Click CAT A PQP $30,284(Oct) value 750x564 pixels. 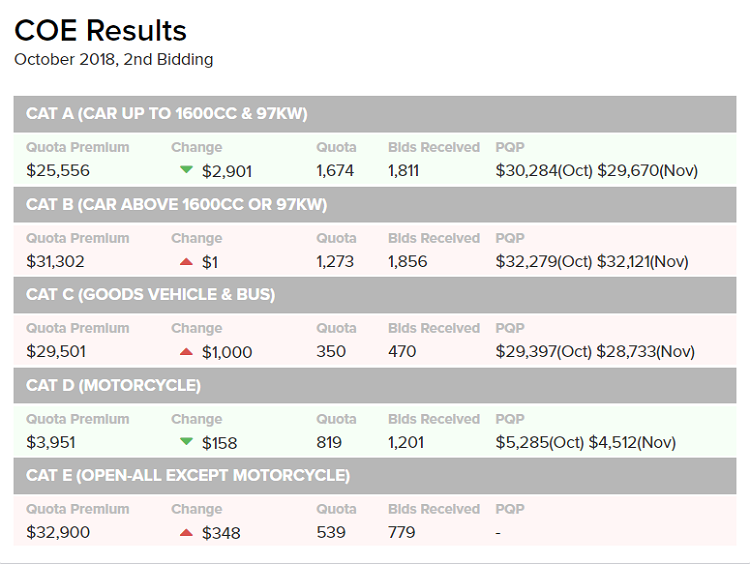pos(544,171)
